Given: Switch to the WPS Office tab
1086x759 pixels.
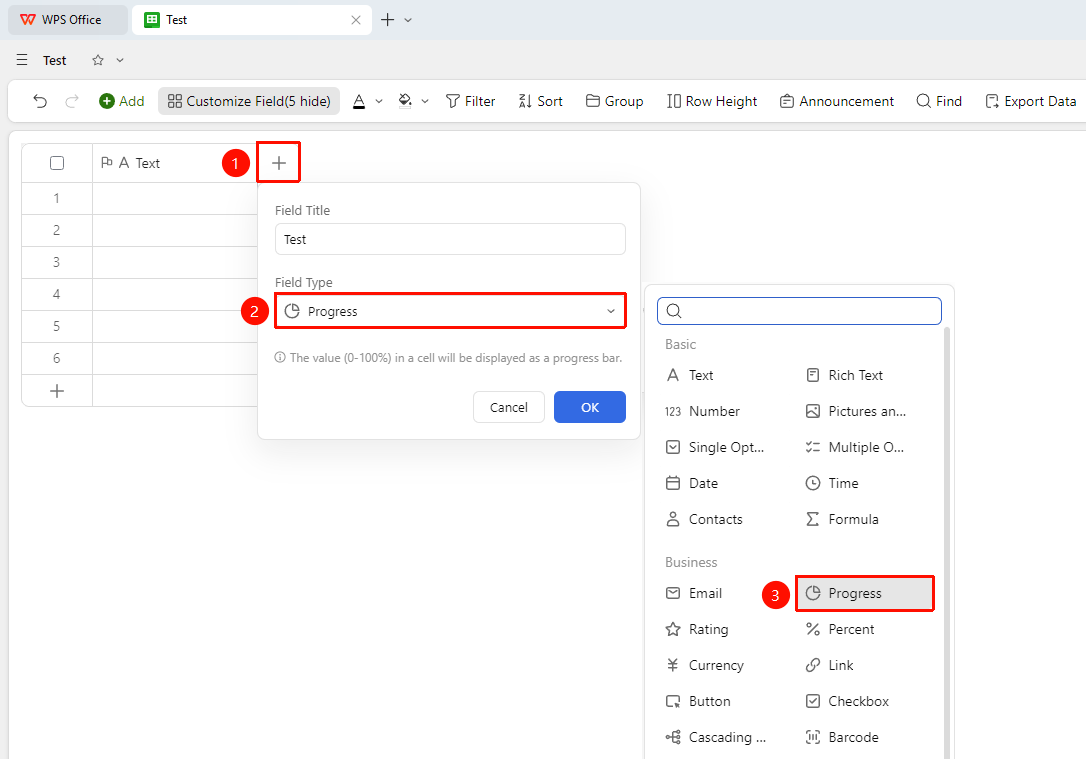Looking at the screenshot, I should click(67, 20).
